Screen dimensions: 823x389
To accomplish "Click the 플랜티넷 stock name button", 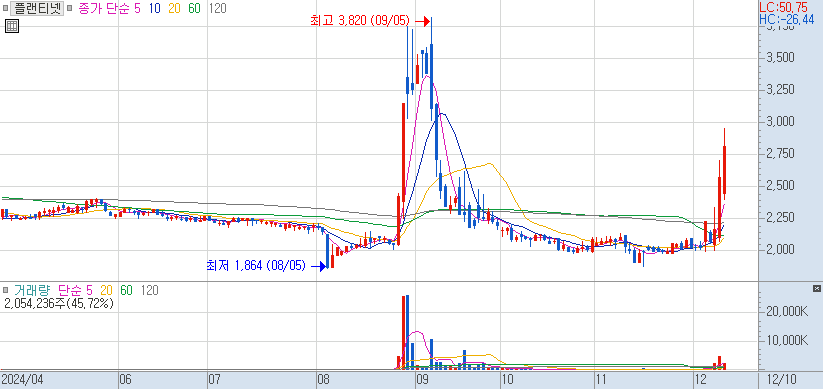I will [37, 8].
